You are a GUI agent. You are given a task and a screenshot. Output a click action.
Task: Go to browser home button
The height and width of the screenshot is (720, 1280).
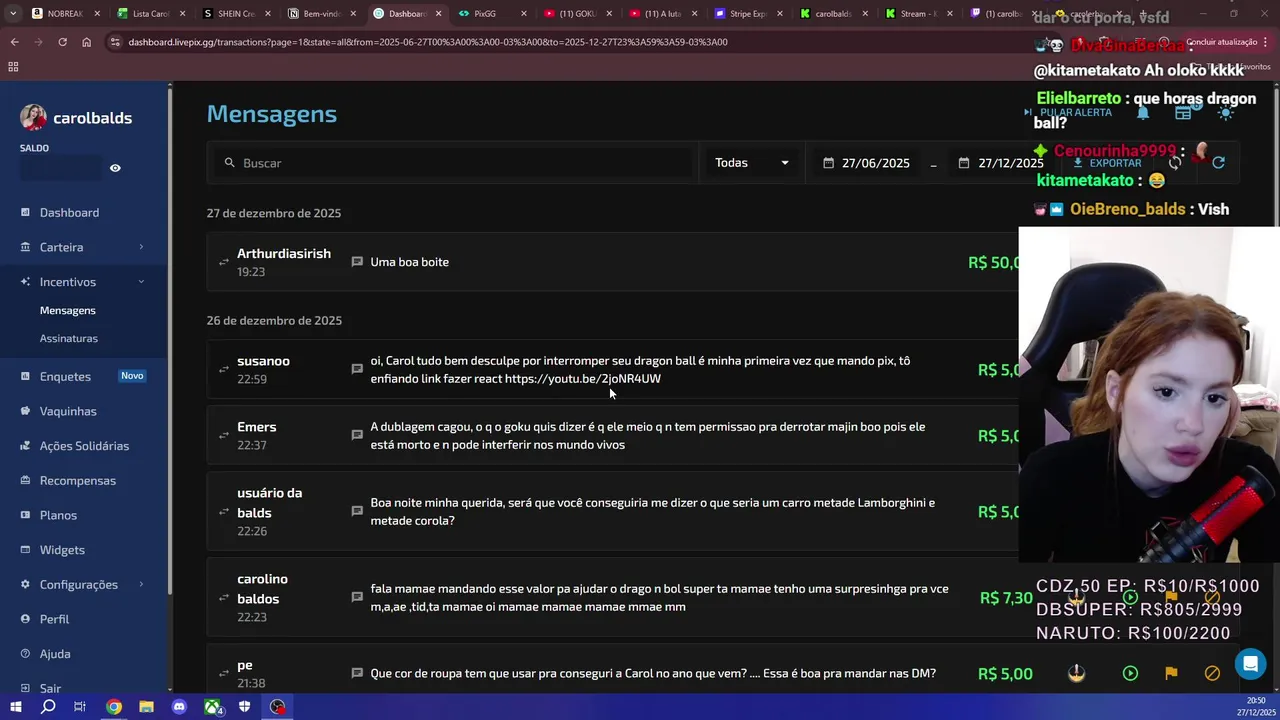[x=86, y=42]
